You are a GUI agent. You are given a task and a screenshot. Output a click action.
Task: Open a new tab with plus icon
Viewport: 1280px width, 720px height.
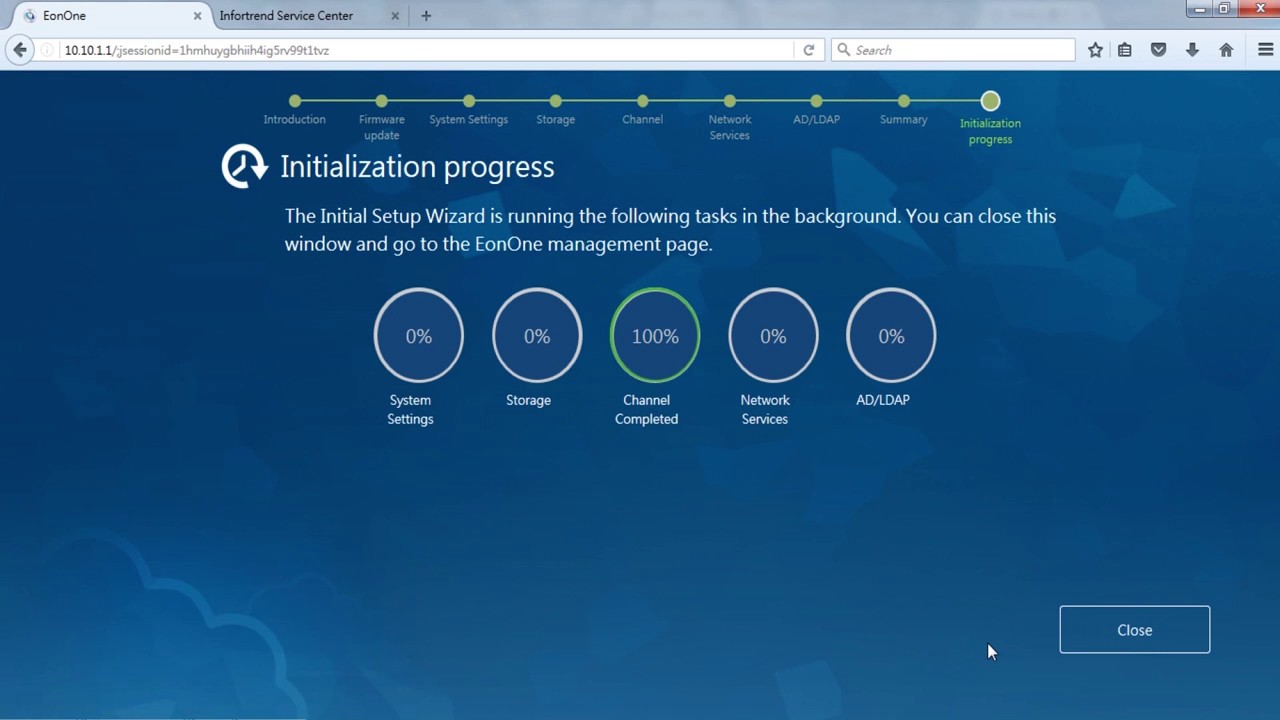coord(426,16)
